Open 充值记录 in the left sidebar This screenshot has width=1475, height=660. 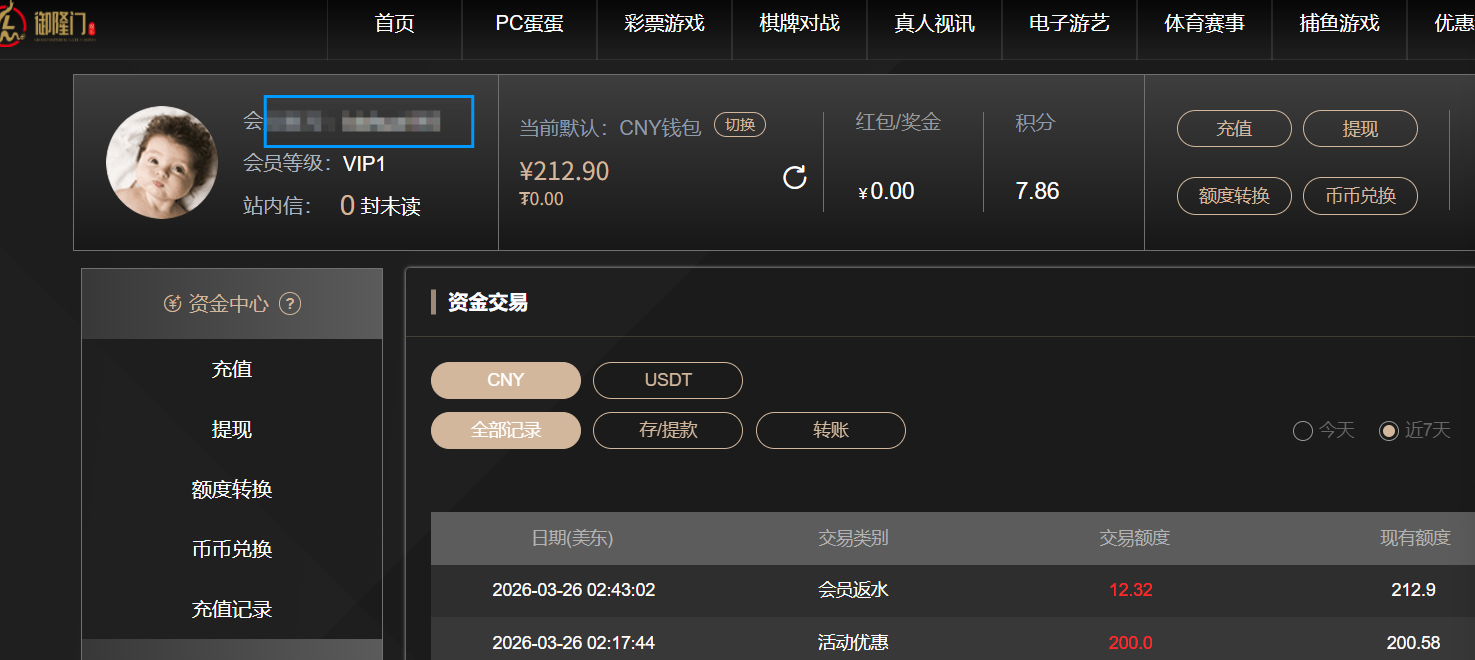coord(232,609)
